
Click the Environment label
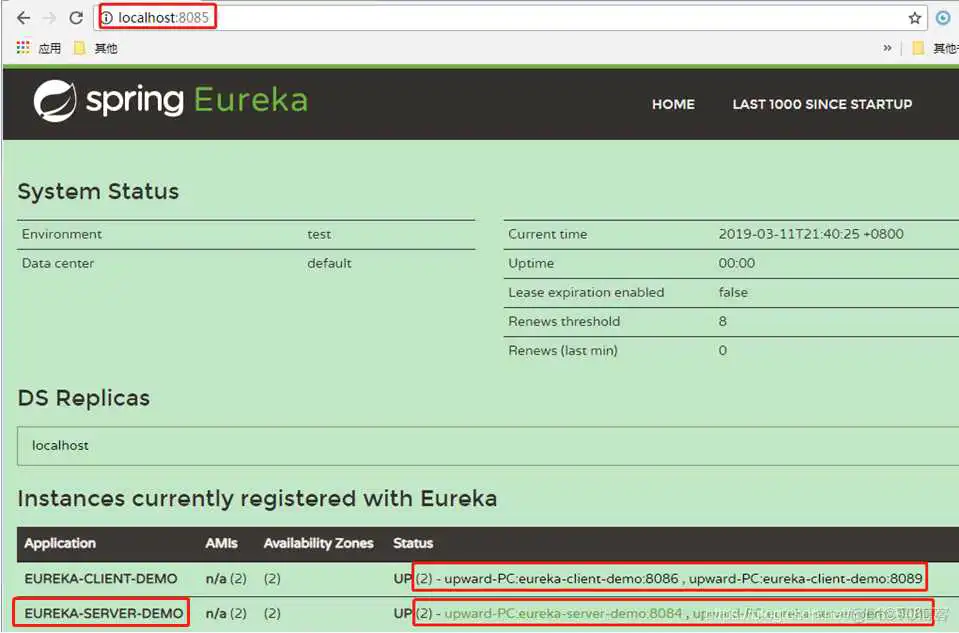[x=62, y=234]
